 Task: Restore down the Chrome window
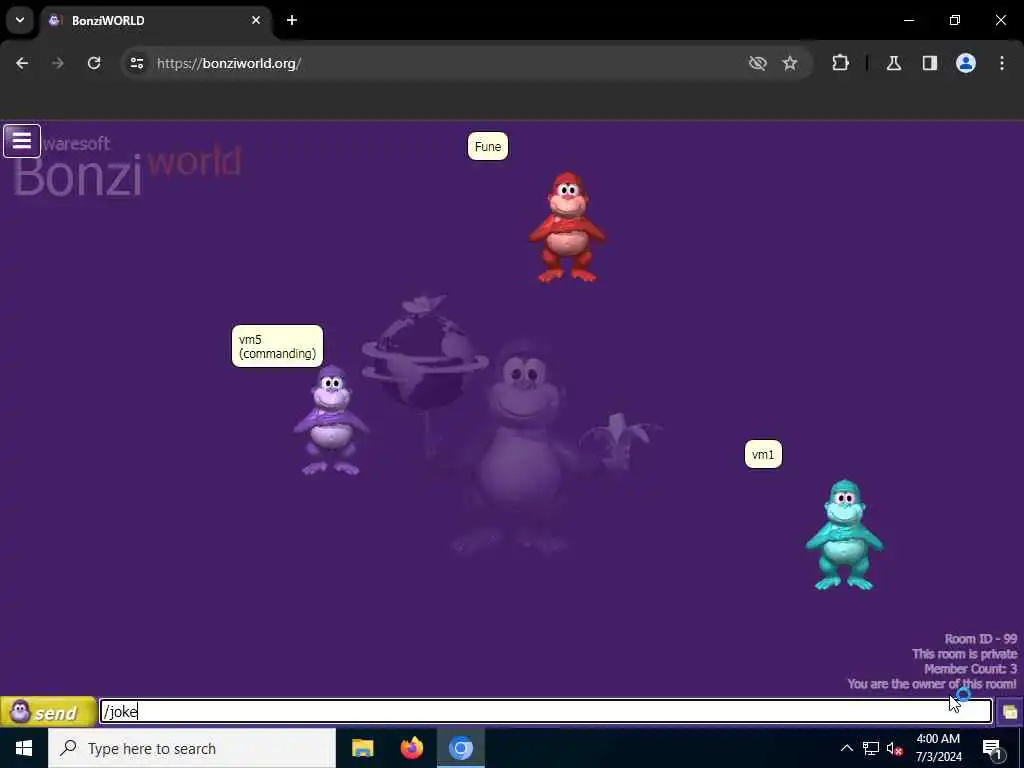pyautogui.click(x=955, y=20)
